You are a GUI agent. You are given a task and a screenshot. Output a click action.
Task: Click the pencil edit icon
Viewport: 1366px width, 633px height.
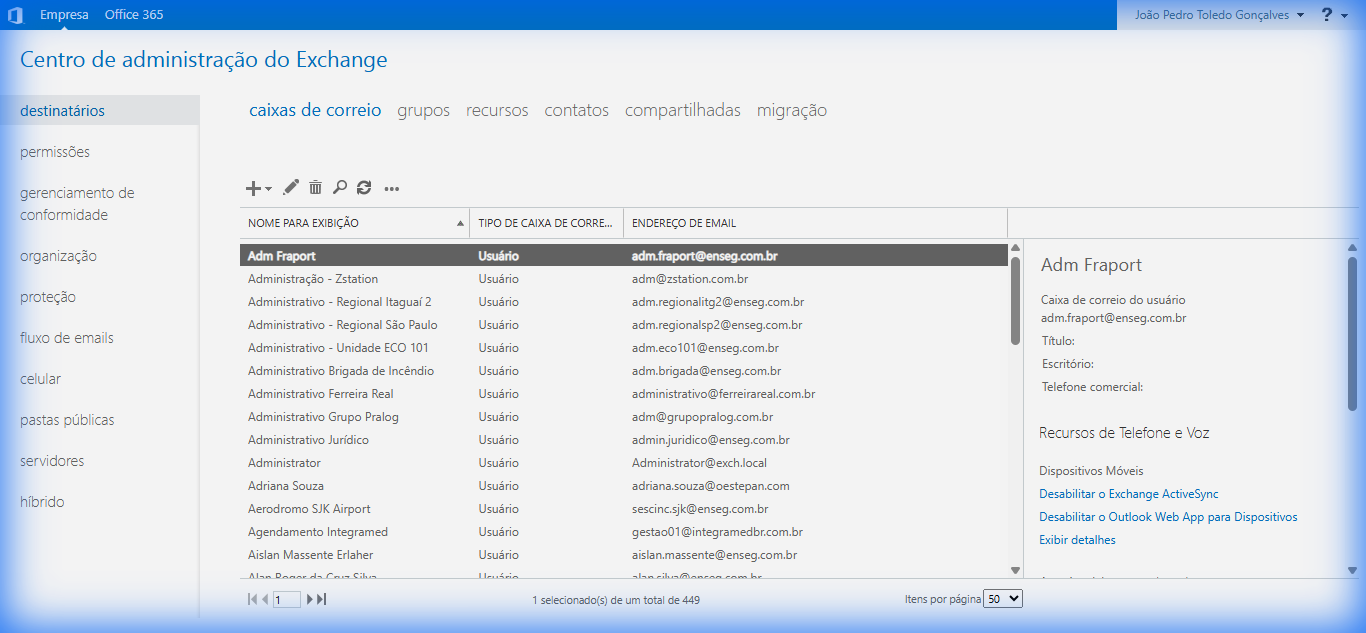(x=291, y=187)
